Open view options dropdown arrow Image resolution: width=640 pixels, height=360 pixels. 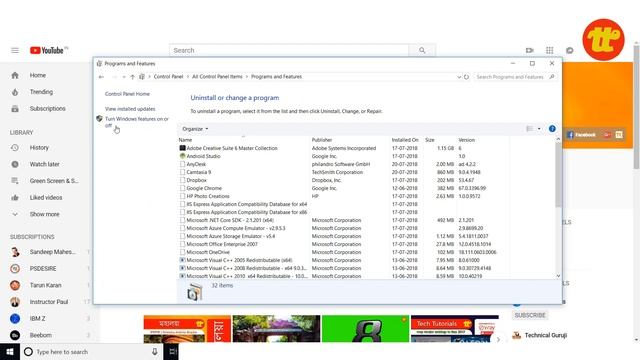(x=539, y=129)
